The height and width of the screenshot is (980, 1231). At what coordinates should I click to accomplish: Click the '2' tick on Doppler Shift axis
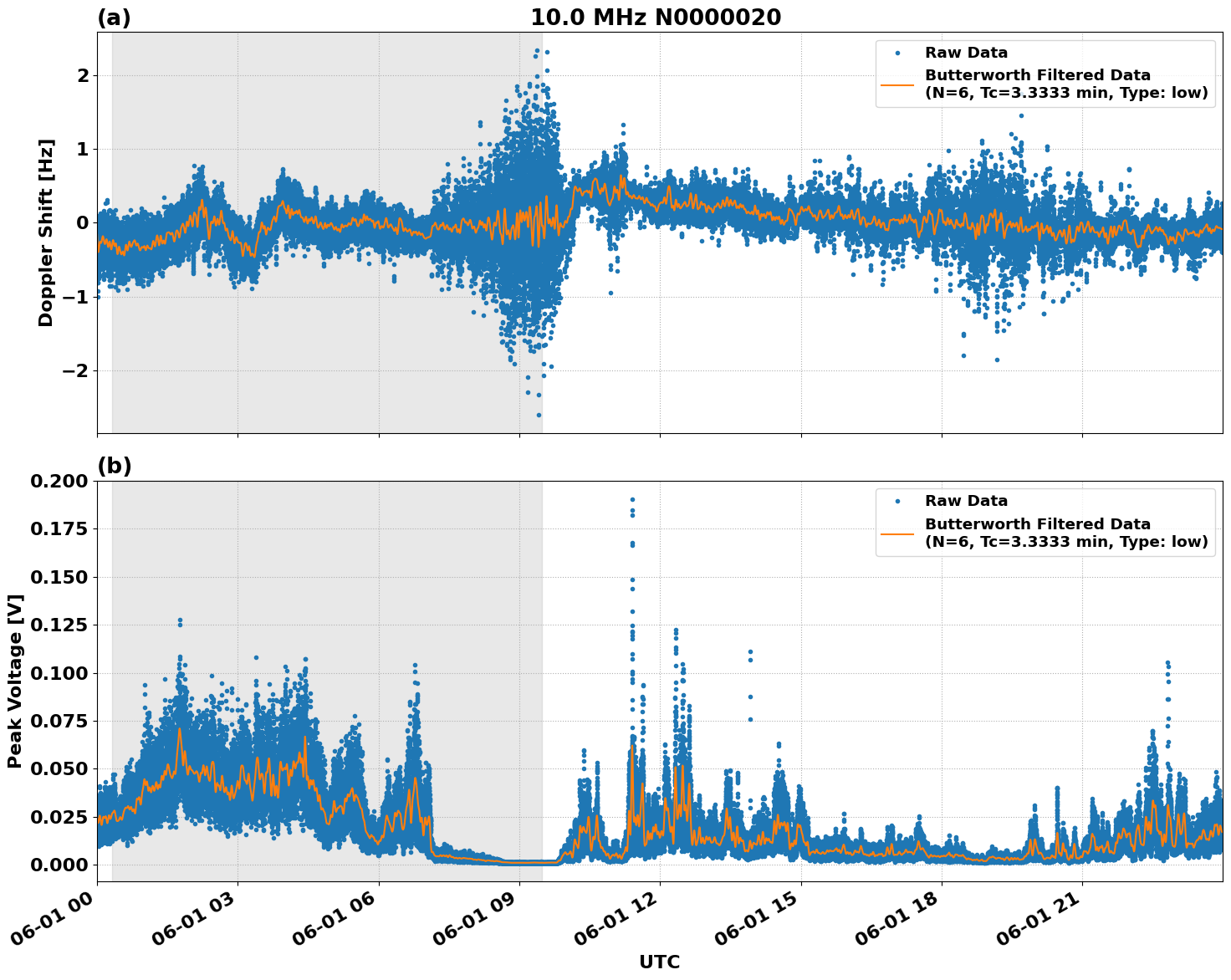tap(84, 75)
